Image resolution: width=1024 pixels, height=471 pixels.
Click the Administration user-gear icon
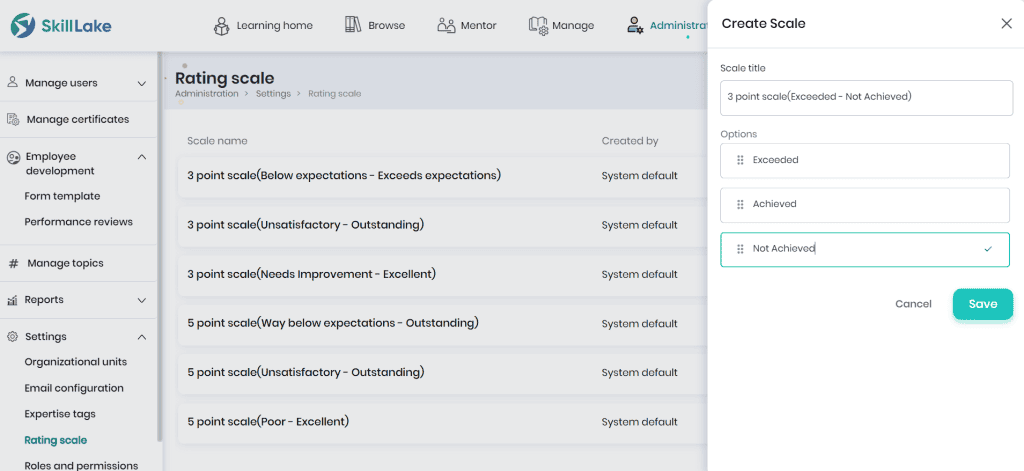(x=635, y=25)
